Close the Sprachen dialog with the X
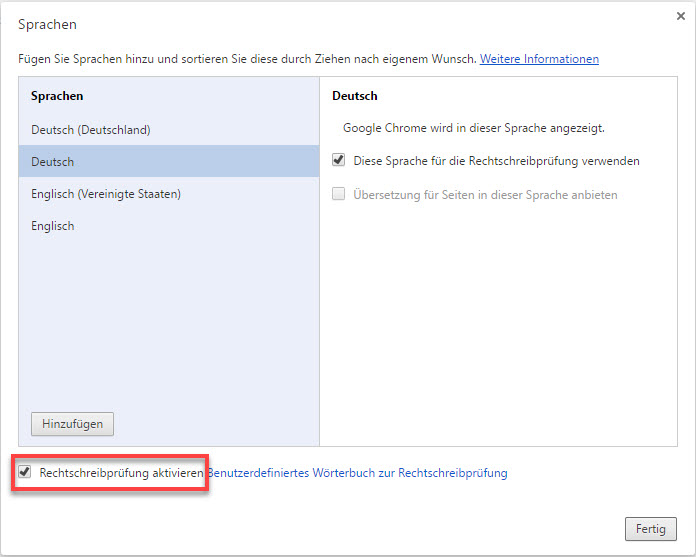This screenshot has width=696, height=557. (x=680, y=16)
